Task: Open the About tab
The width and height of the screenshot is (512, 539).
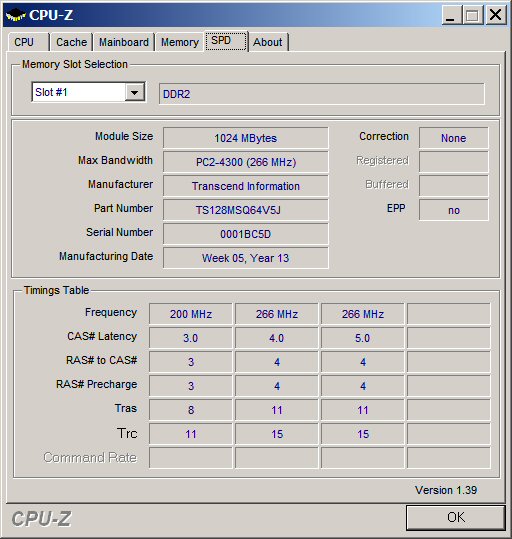Action: pos(268,42)
